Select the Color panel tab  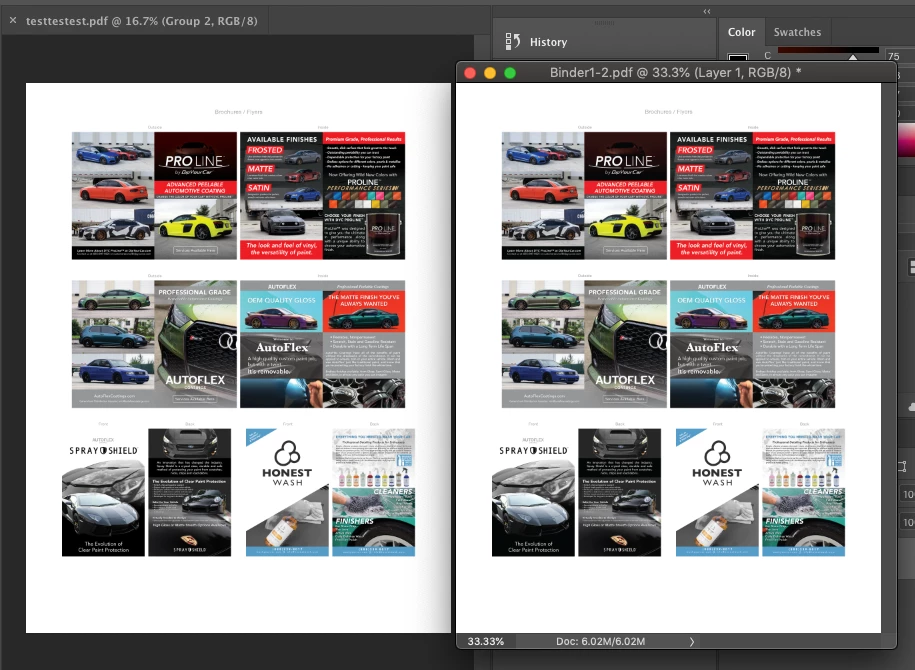(x=741, y=32)
